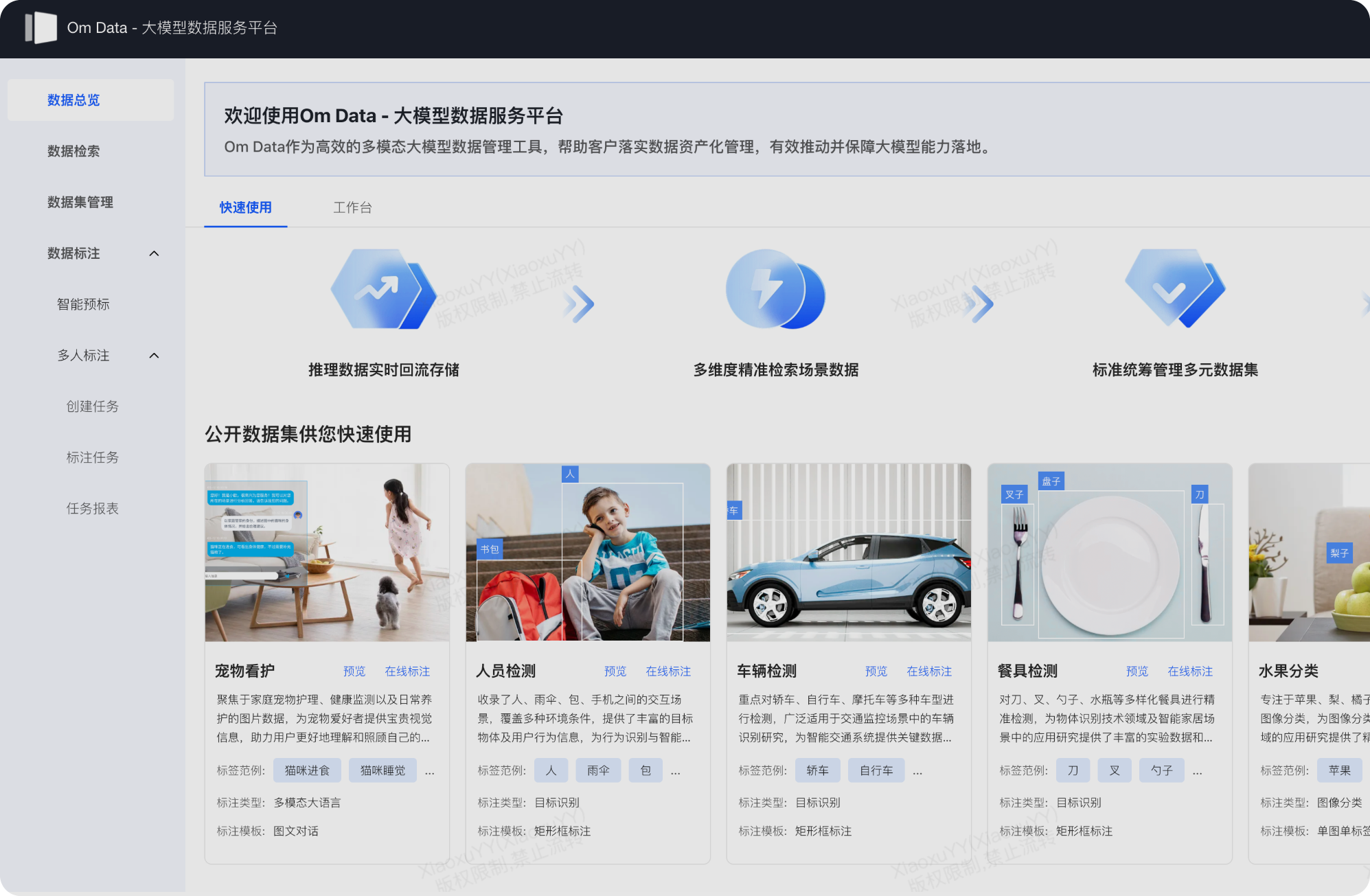Image resolution: width=1370 pixels, height=896 pixels.
Task: Click 在线标注 link on 车辆检测 card
Action: click(929, 671)
